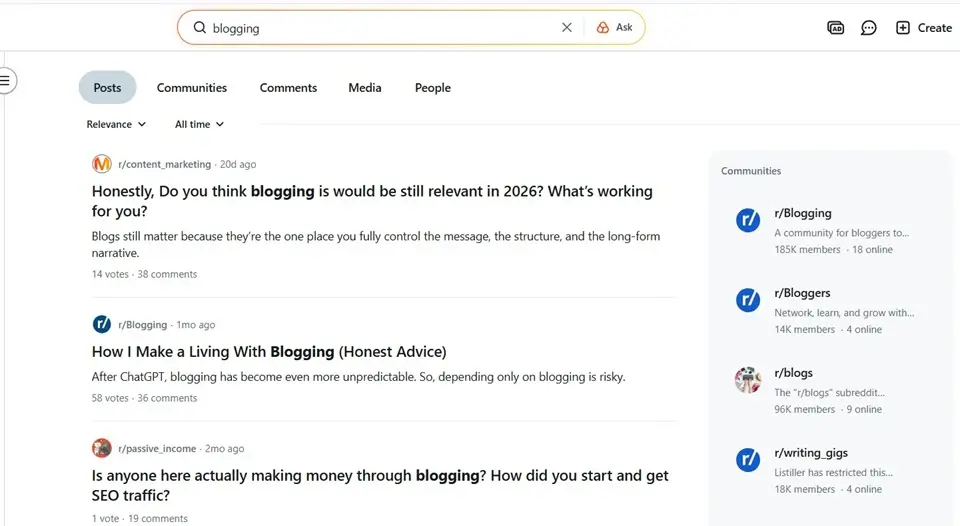The image size is (960, 526).
Task: Click the search magnifier icon
Action: tap(200, 28)
